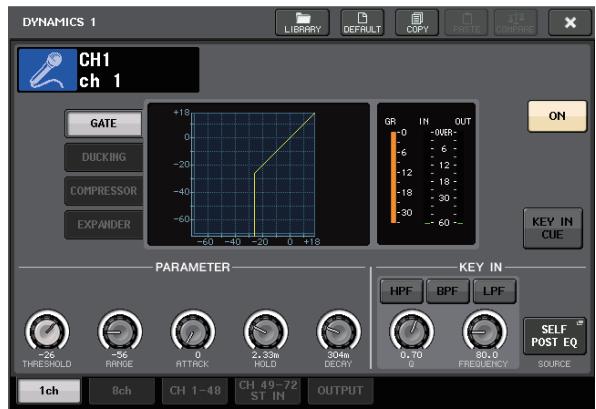Open SELF POST EQ source selector
Screen dimensions: 596x409
click(x=554, y=336)
